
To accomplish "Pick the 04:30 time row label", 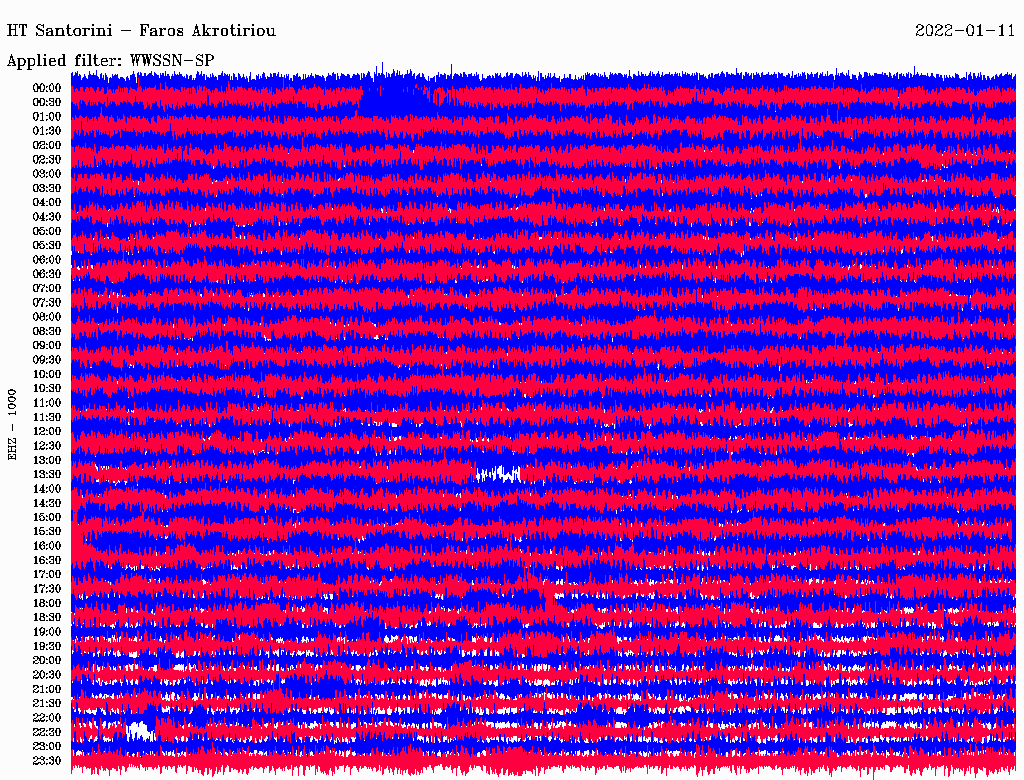I will pos(47,217).
